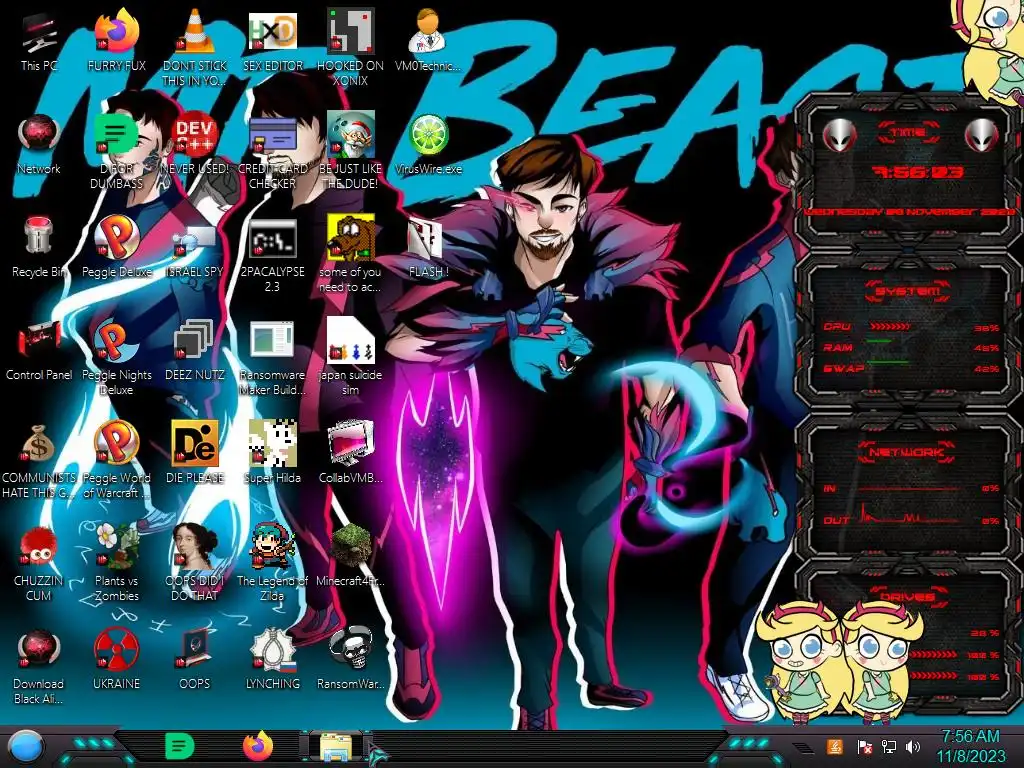Open the HxD SEX EDITOR shortcut
The height and width of the screenshot is (768, 1024).
(272, 42)
